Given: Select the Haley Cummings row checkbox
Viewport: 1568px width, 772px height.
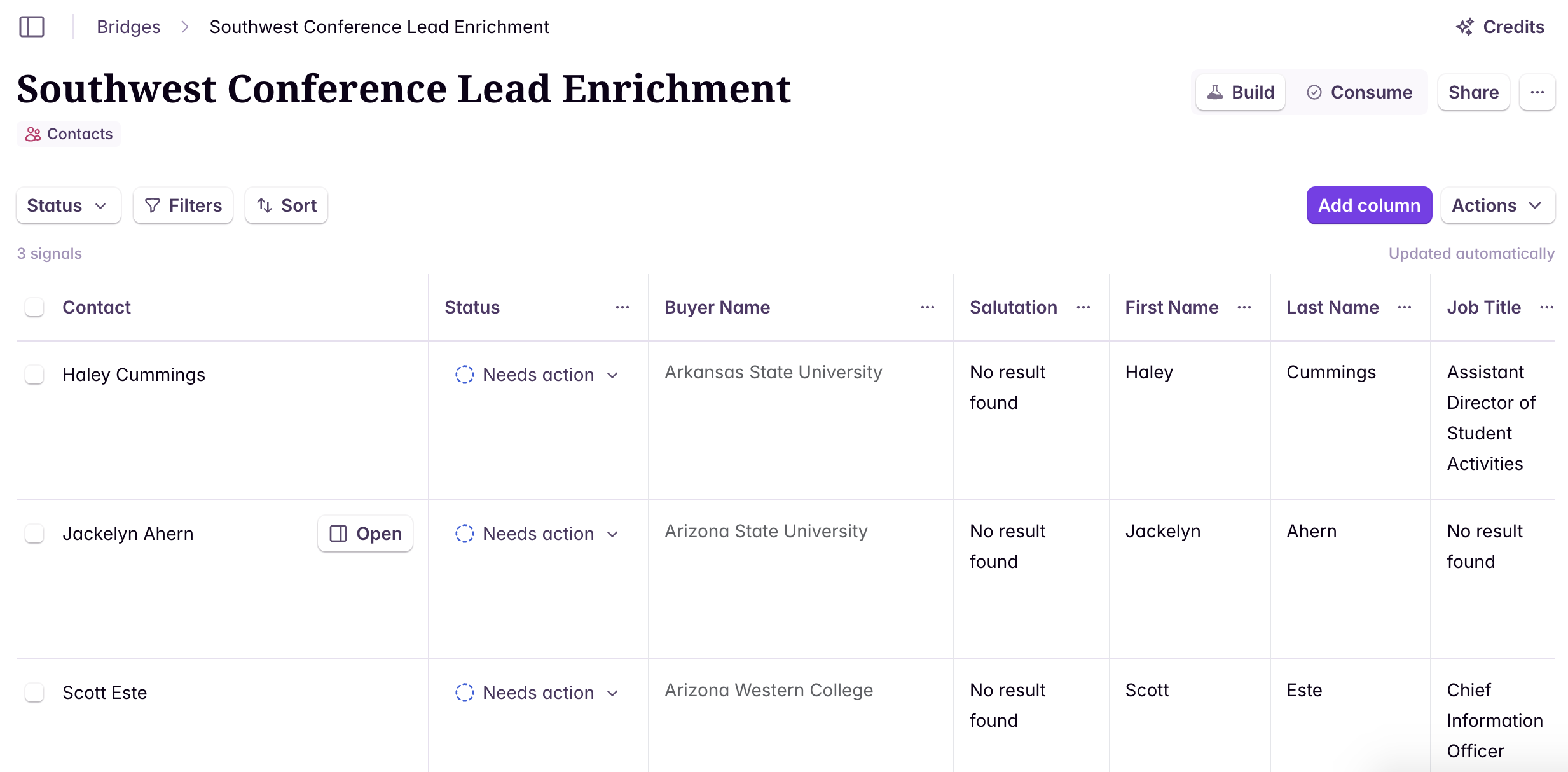Looking at the screenshot, I should [34, 375].
